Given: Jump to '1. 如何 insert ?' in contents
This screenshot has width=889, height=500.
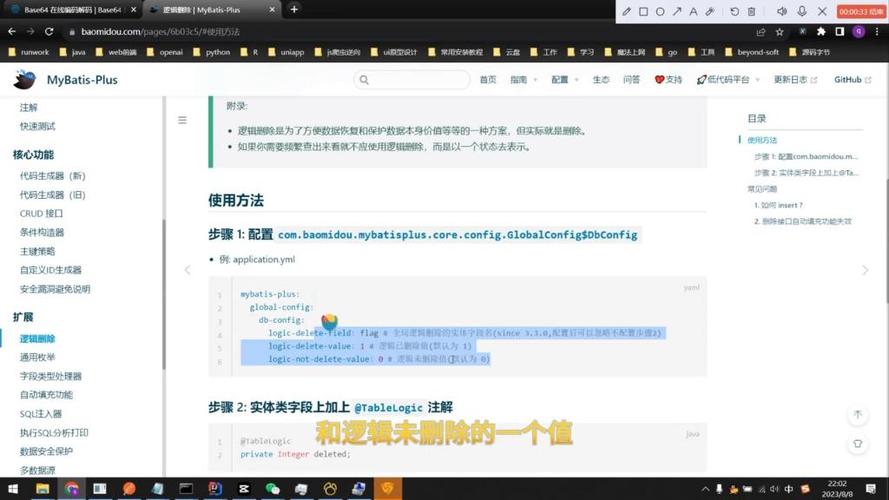Looking at the screenshot, I should pos(778,205).
